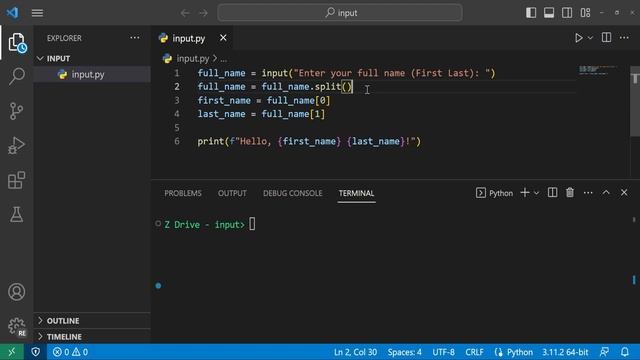Image resolution: width=640 pixels, height=360 pixels.
Task: Switch to the DEBUG CONSOLE tab
Action: coord(293,193)
